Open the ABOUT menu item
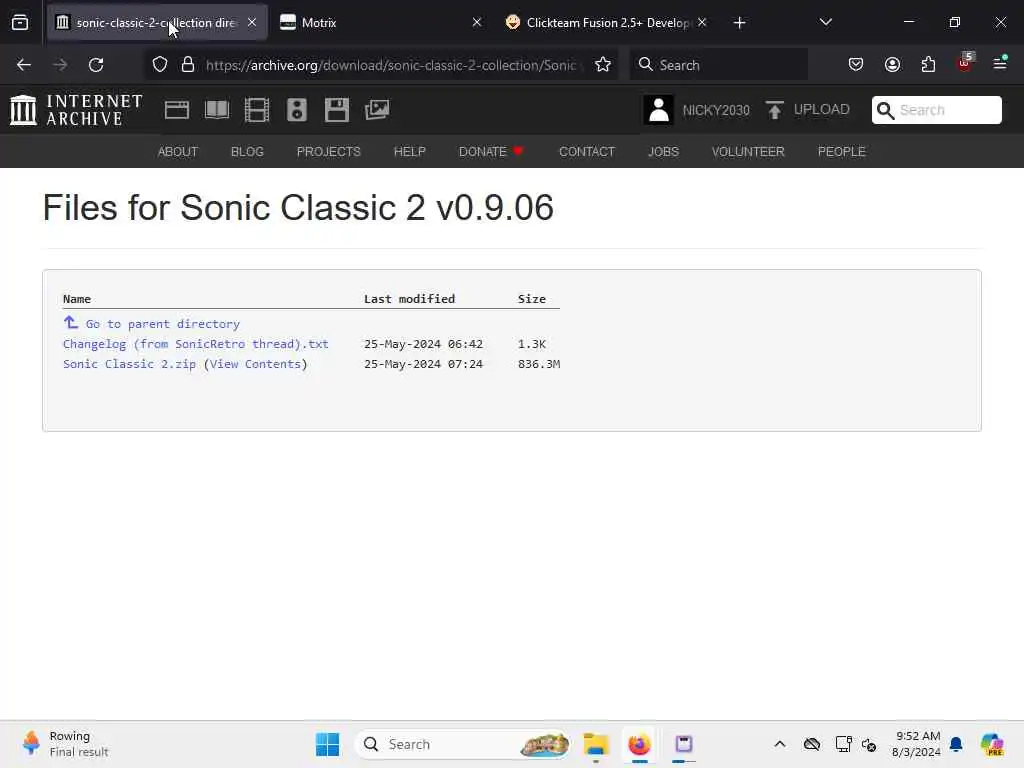Screen dimensions: 1024x768 point(178,152)
